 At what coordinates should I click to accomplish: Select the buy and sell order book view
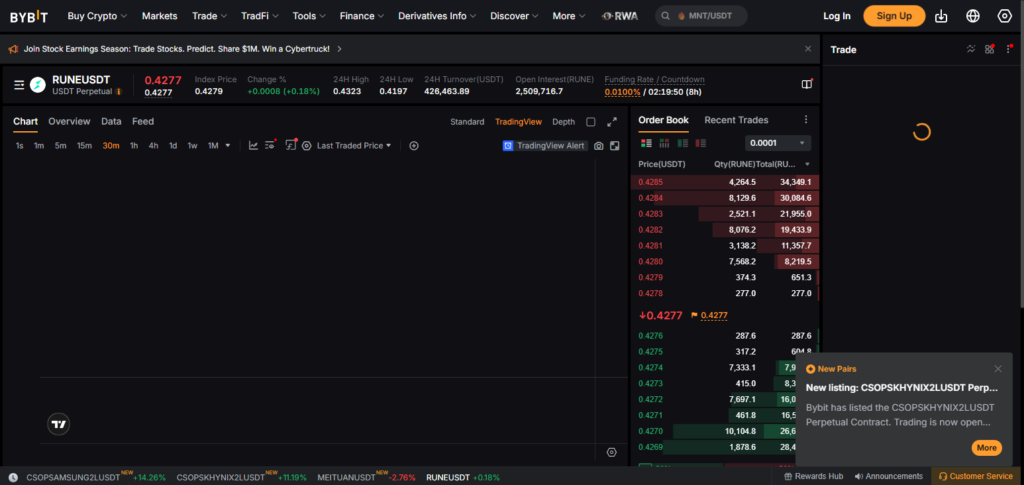point(647,143)
